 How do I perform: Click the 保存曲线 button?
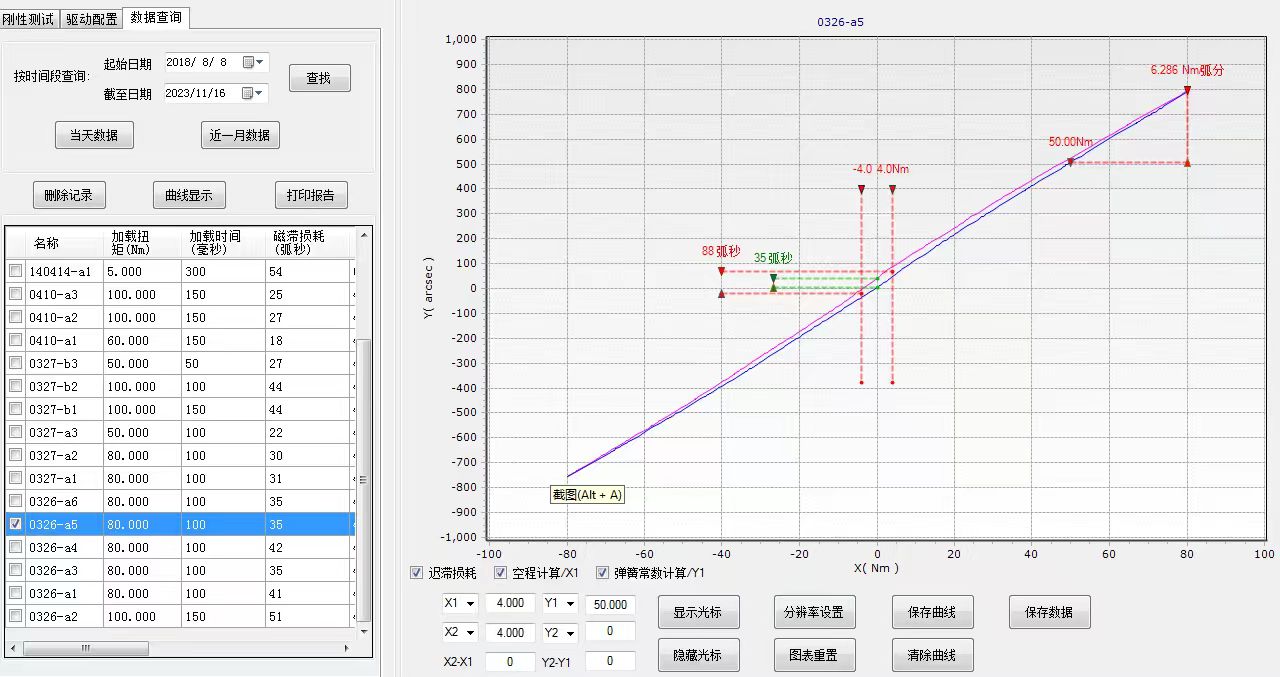point(931,612)
